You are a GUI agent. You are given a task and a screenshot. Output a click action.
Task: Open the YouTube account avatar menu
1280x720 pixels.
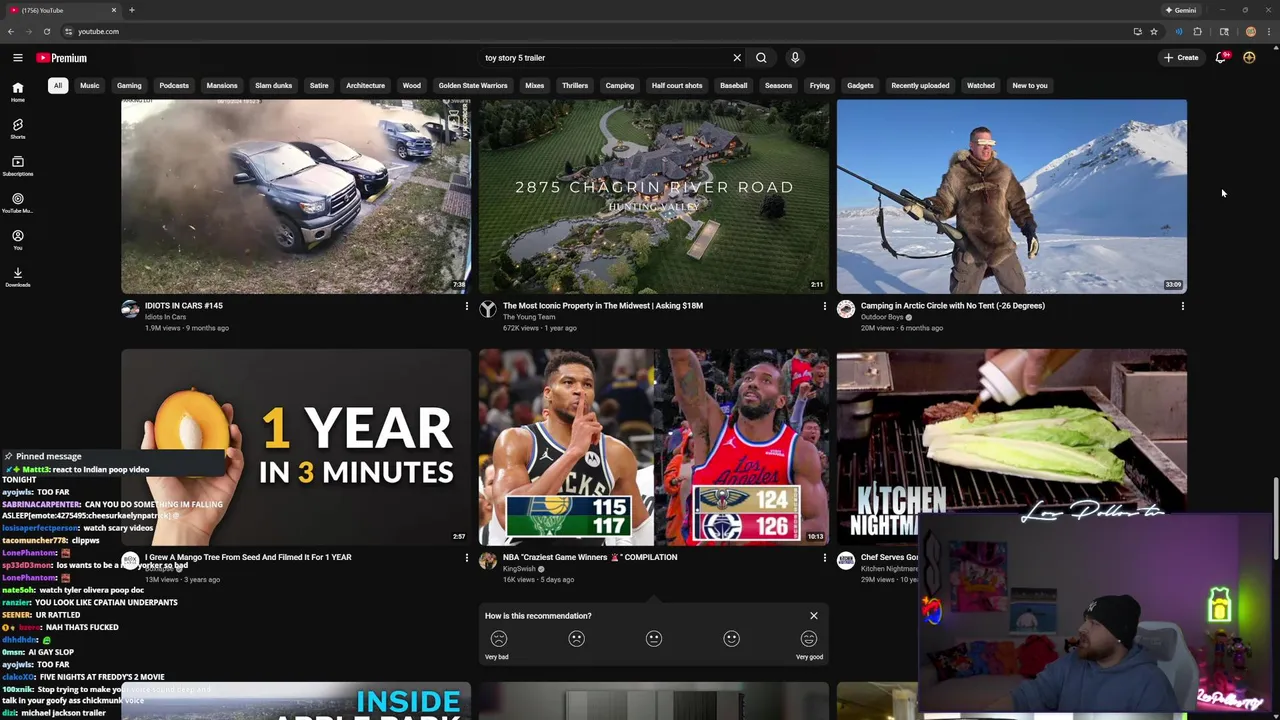1249,58
